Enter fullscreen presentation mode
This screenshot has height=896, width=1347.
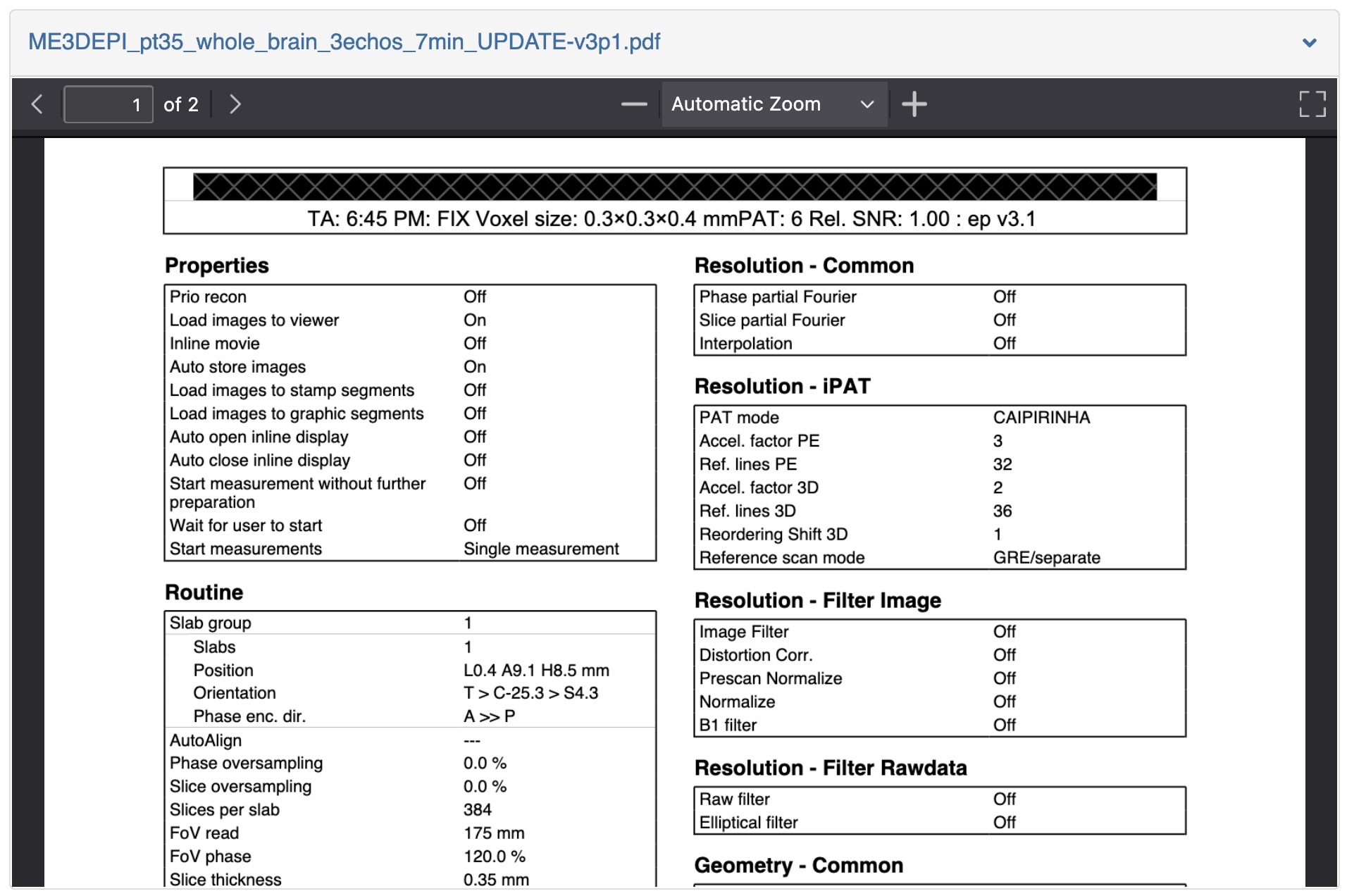[1312, 104]
